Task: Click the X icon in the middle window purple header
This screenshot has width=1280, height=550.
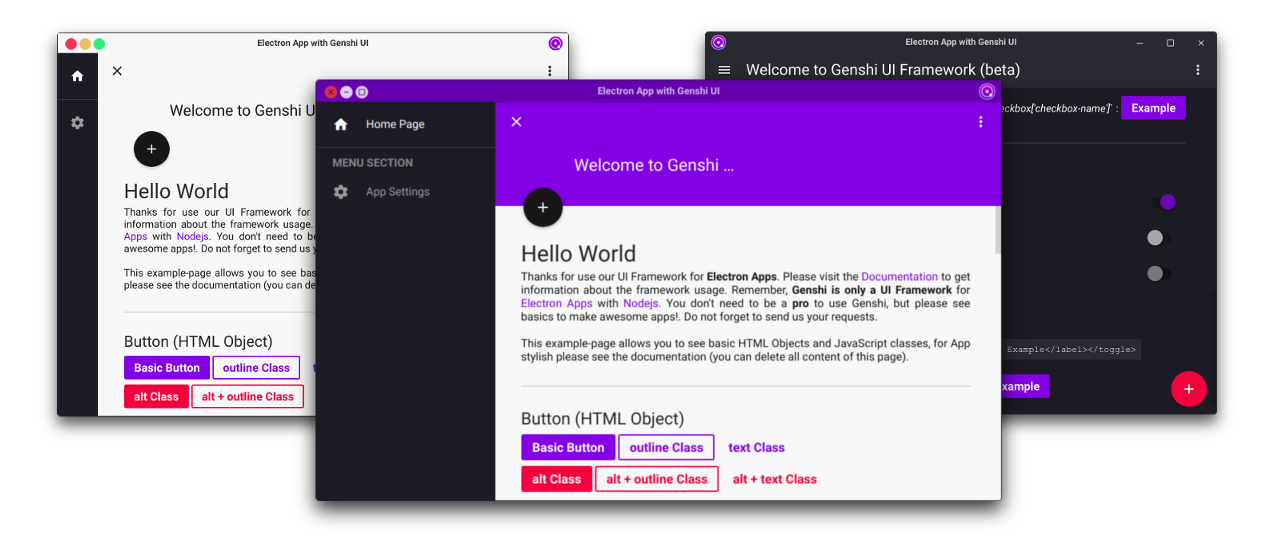Action: 516,122
